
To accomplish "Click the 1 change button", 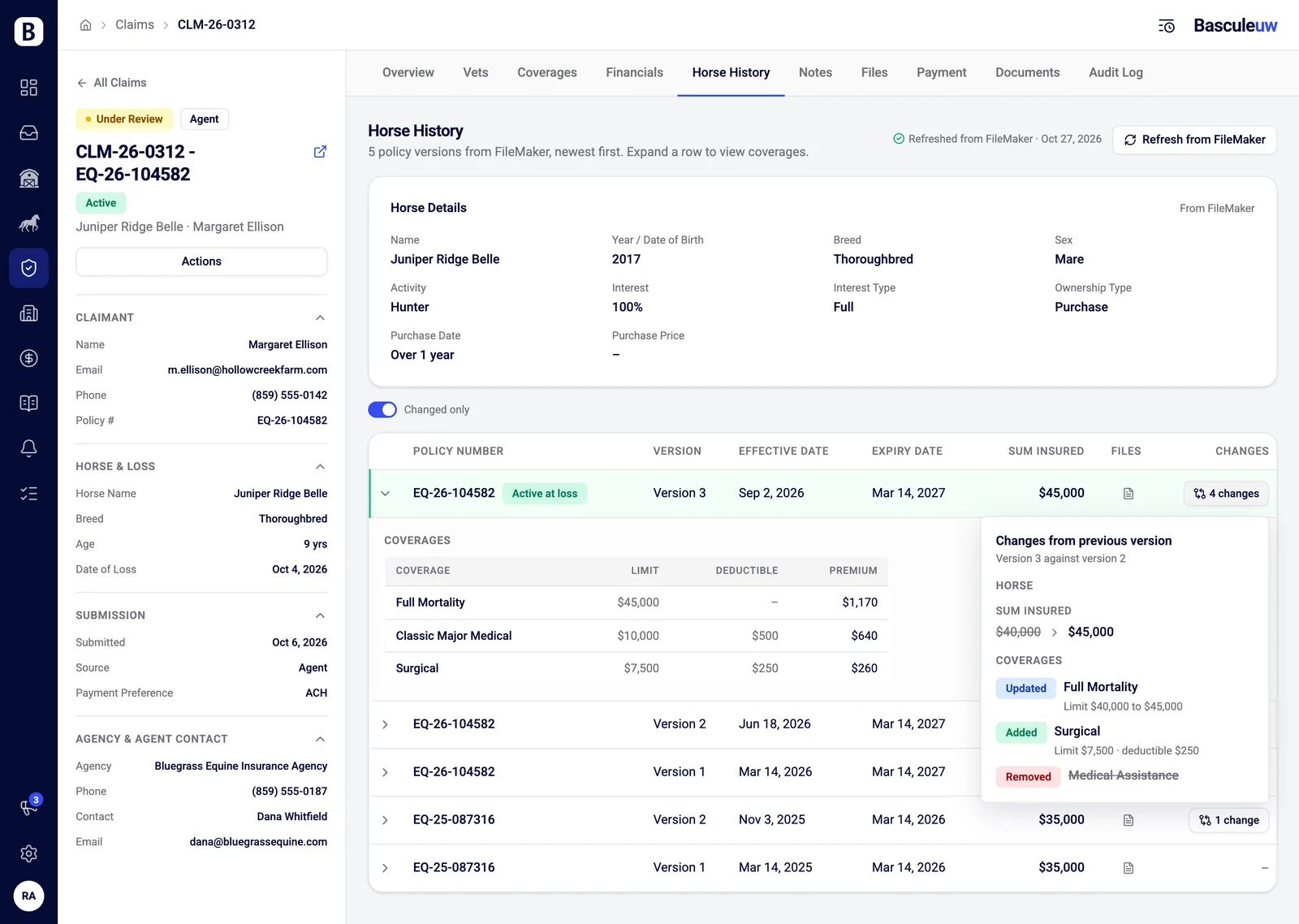I will pos(1229,820).
